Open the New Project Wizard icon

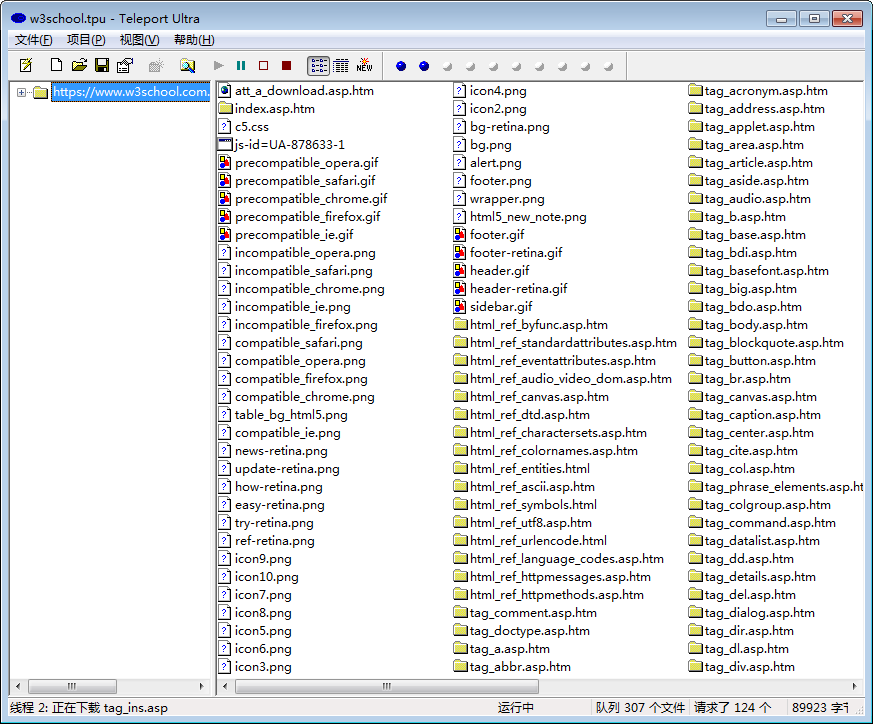tap(26, 66)
